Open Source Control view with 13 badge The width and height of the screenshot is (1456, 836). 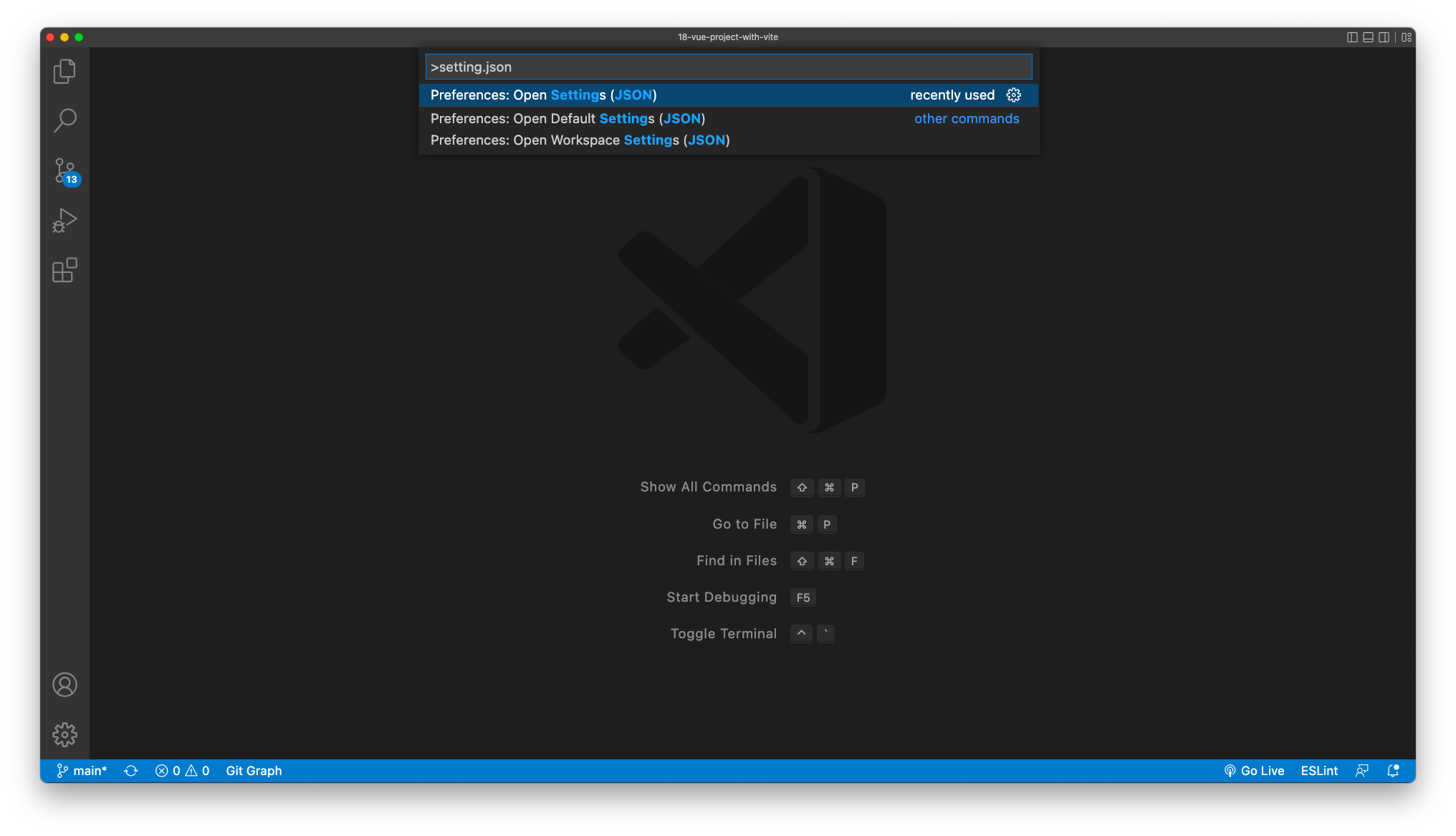click(x=64, y=170)
